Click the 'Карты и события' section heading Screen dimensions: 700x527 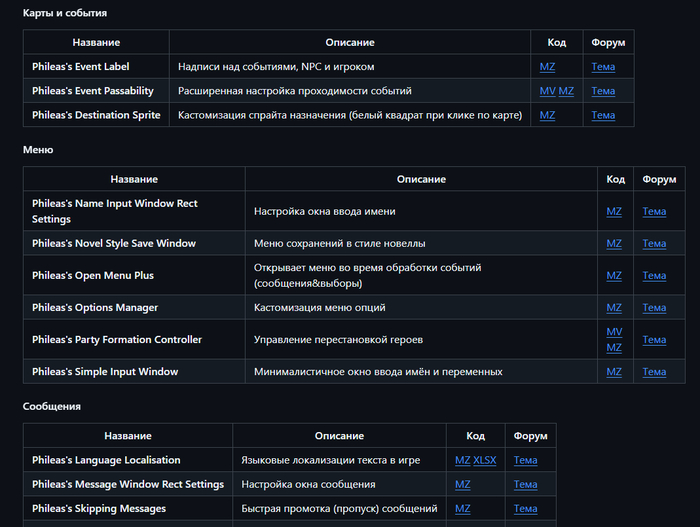tap(64, 14)
